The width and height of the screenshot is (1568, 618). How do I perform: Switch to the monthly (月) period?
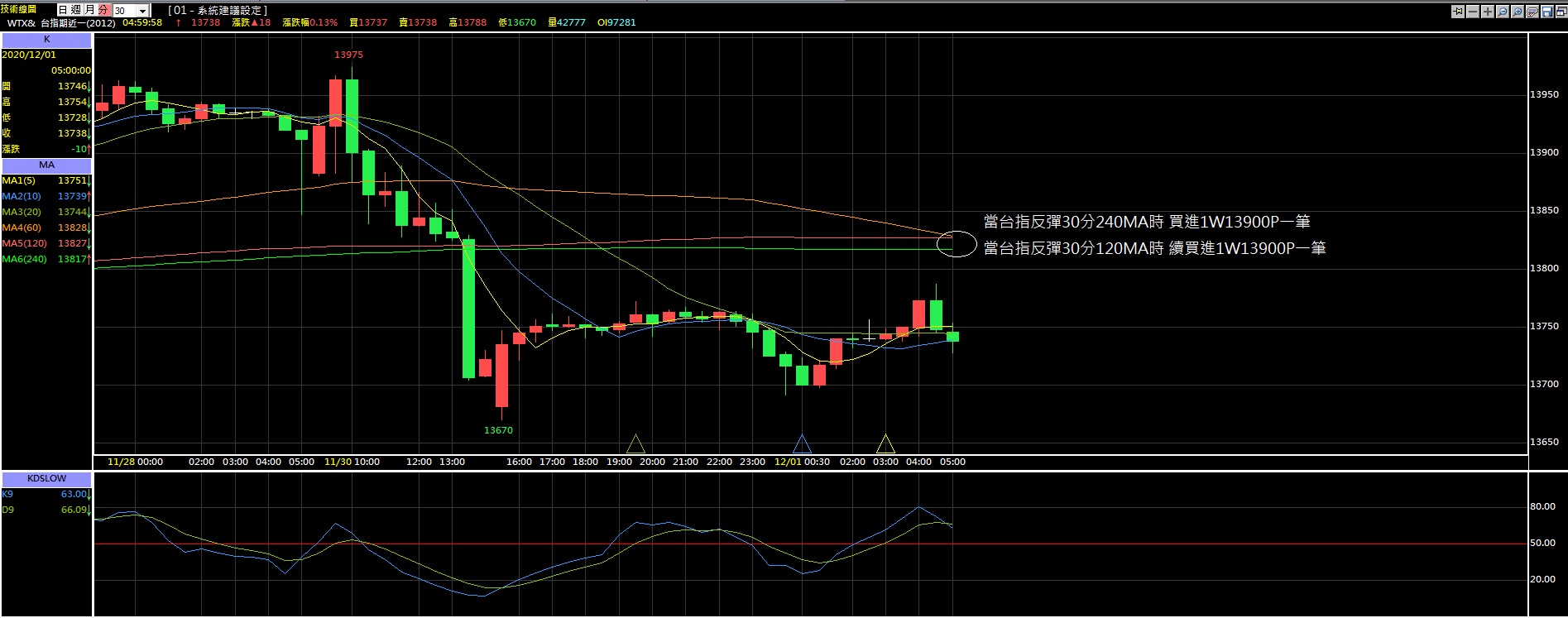89,10
